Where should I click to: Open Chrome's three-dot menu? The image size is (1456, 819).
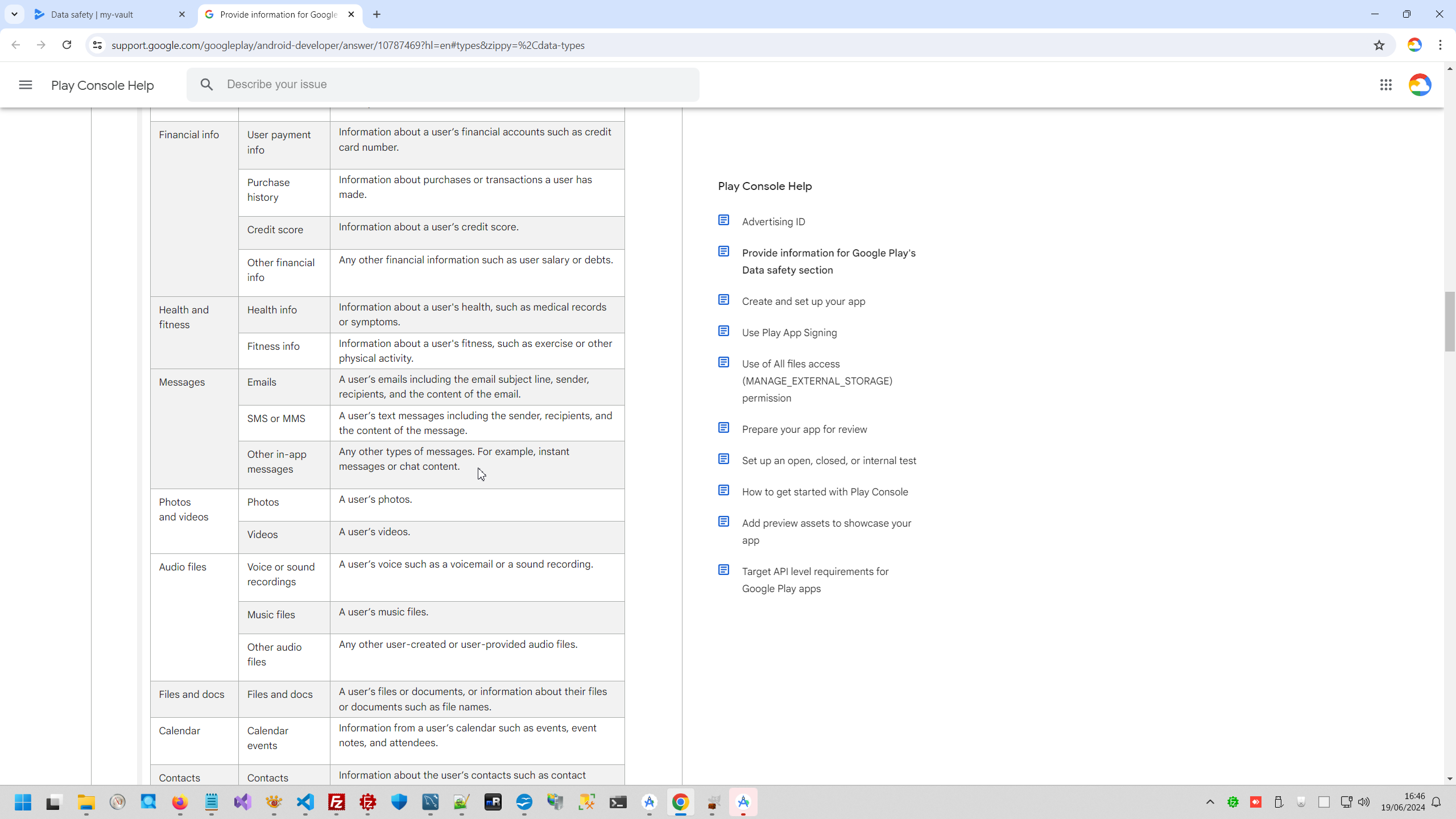[x=1440, y=45]
